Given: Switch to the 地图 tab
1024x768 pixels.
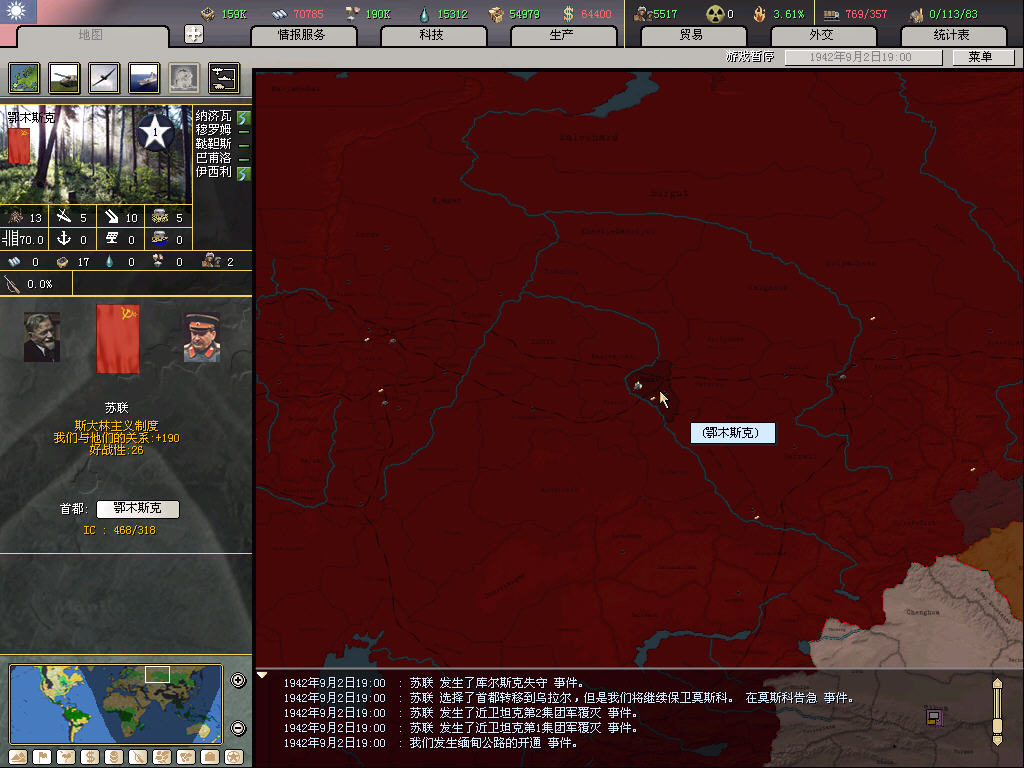Looking at the screenshot, I should click(91, 35).
